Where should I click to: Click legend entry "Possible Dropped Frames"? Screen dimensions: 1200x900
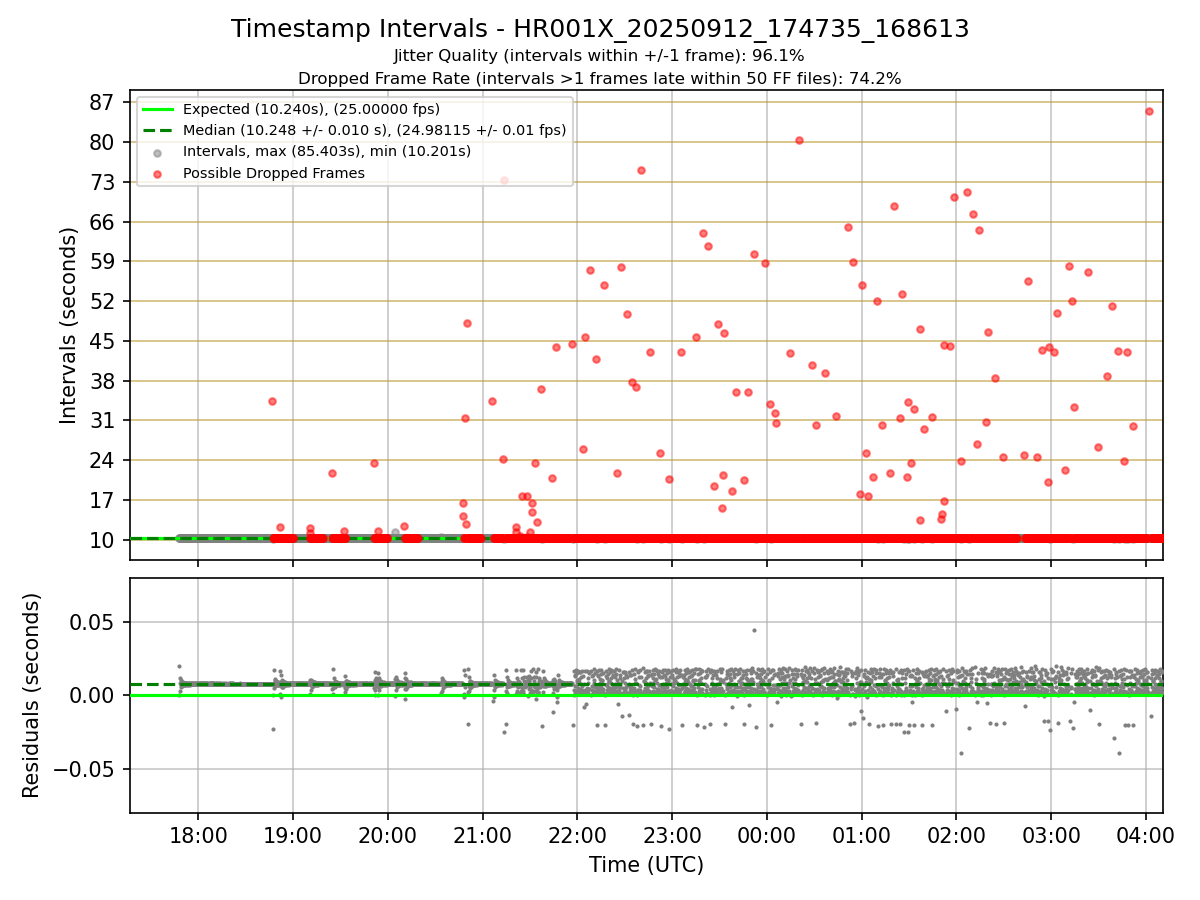point(273,173)
